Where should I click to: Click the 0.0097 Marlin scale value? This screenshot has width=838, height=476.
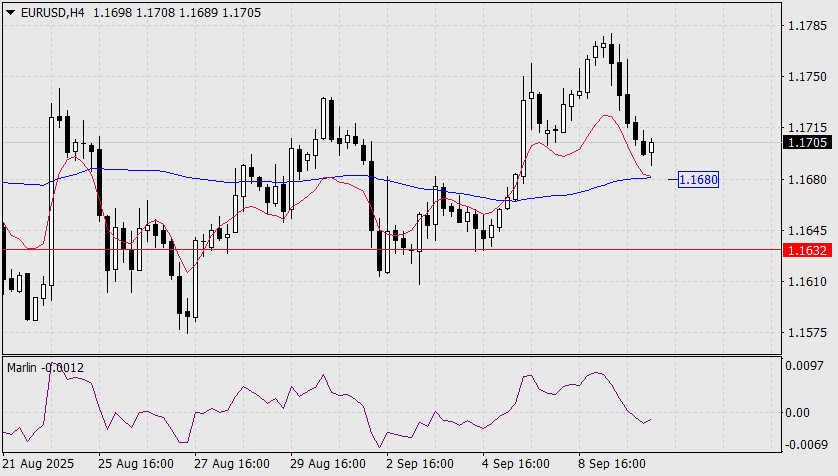point(804,366)
